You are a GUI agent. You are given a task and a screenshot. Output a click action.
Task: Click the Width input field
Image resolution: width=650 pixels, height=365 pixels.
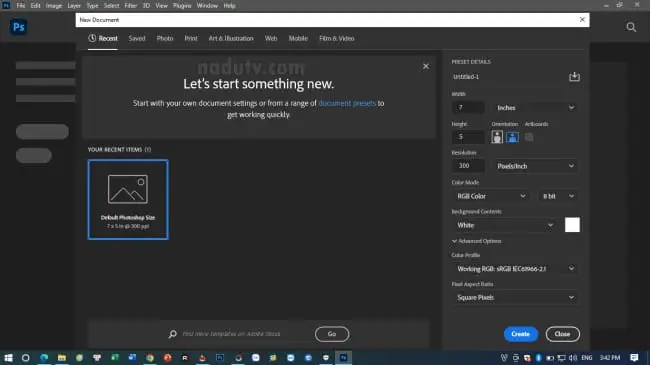click(x=468, y=107)
